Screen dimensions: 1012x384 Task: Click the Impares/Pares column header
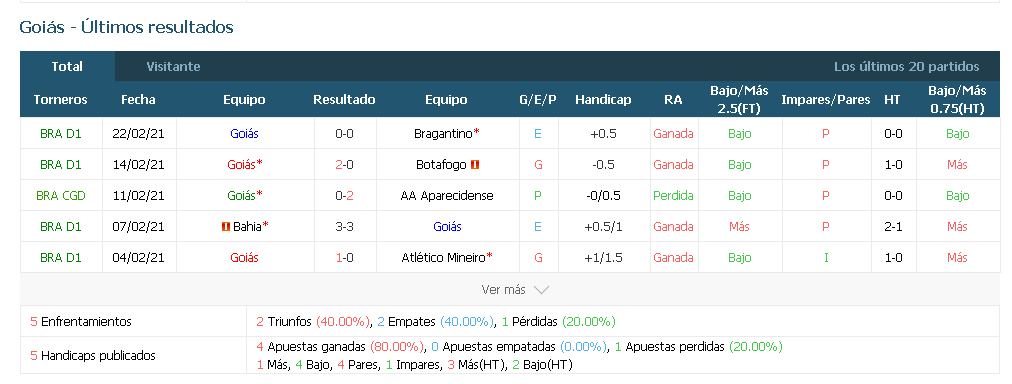825,100
